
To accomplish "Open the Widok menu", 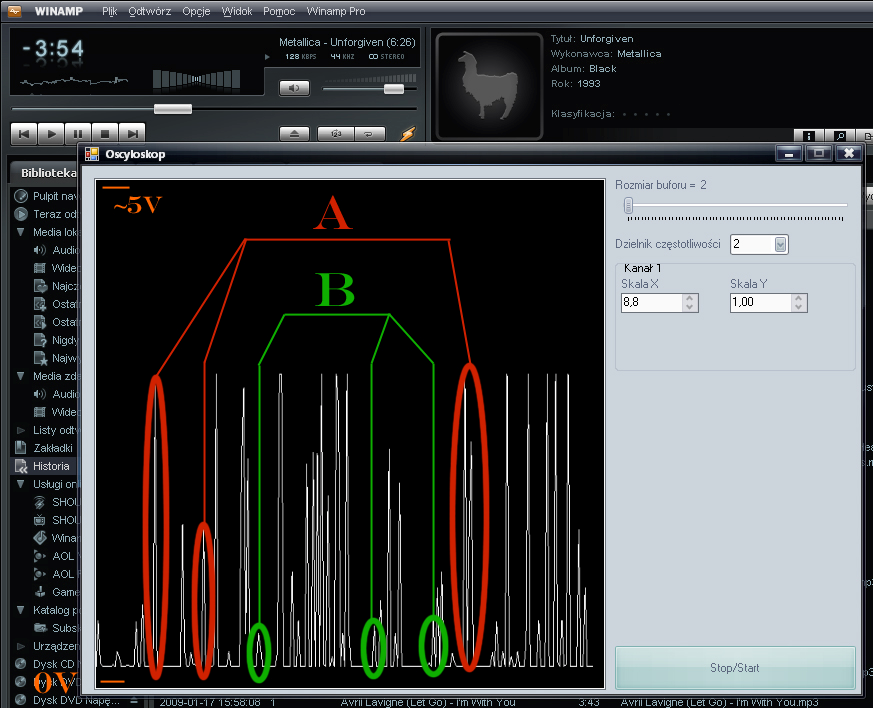I will pos(237,11).
